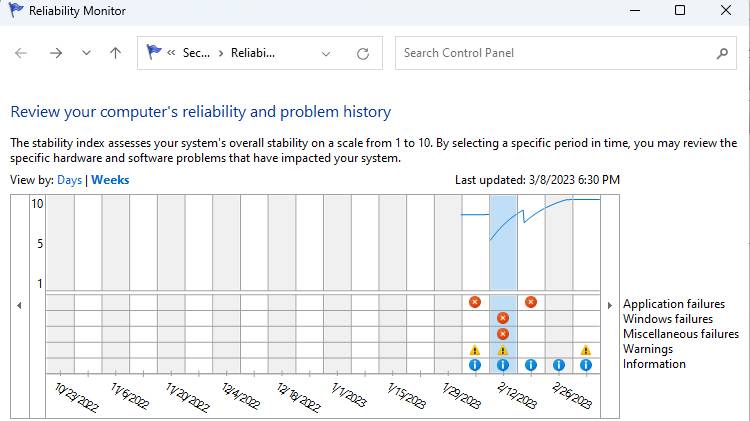
Task: Expand the address bar history dropdown
Action: click(x=326, y=54)
